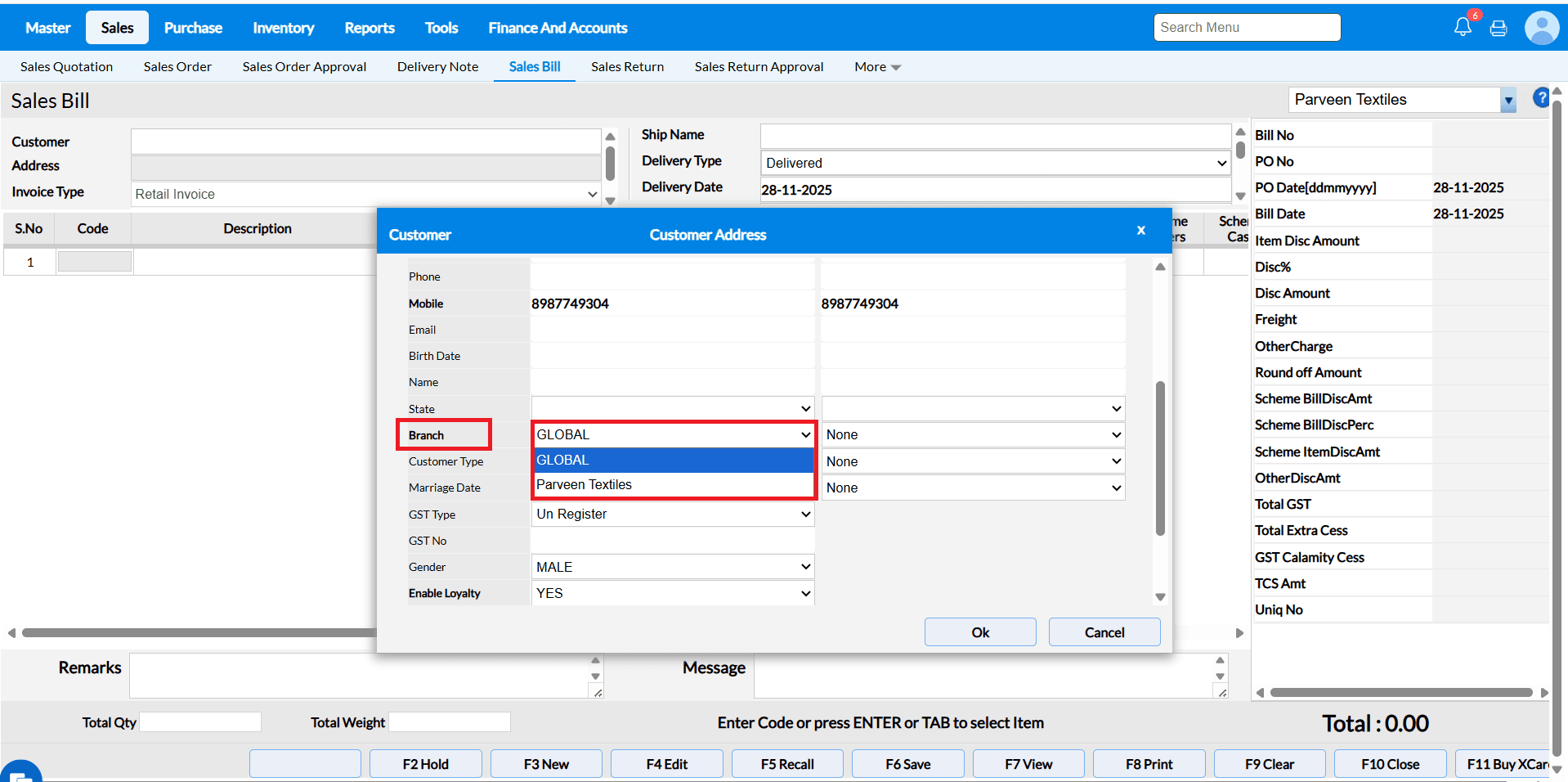Click the Remarks text area
Screen dimensions: 1568x782
pyautogui.click(x=360, y=675)
